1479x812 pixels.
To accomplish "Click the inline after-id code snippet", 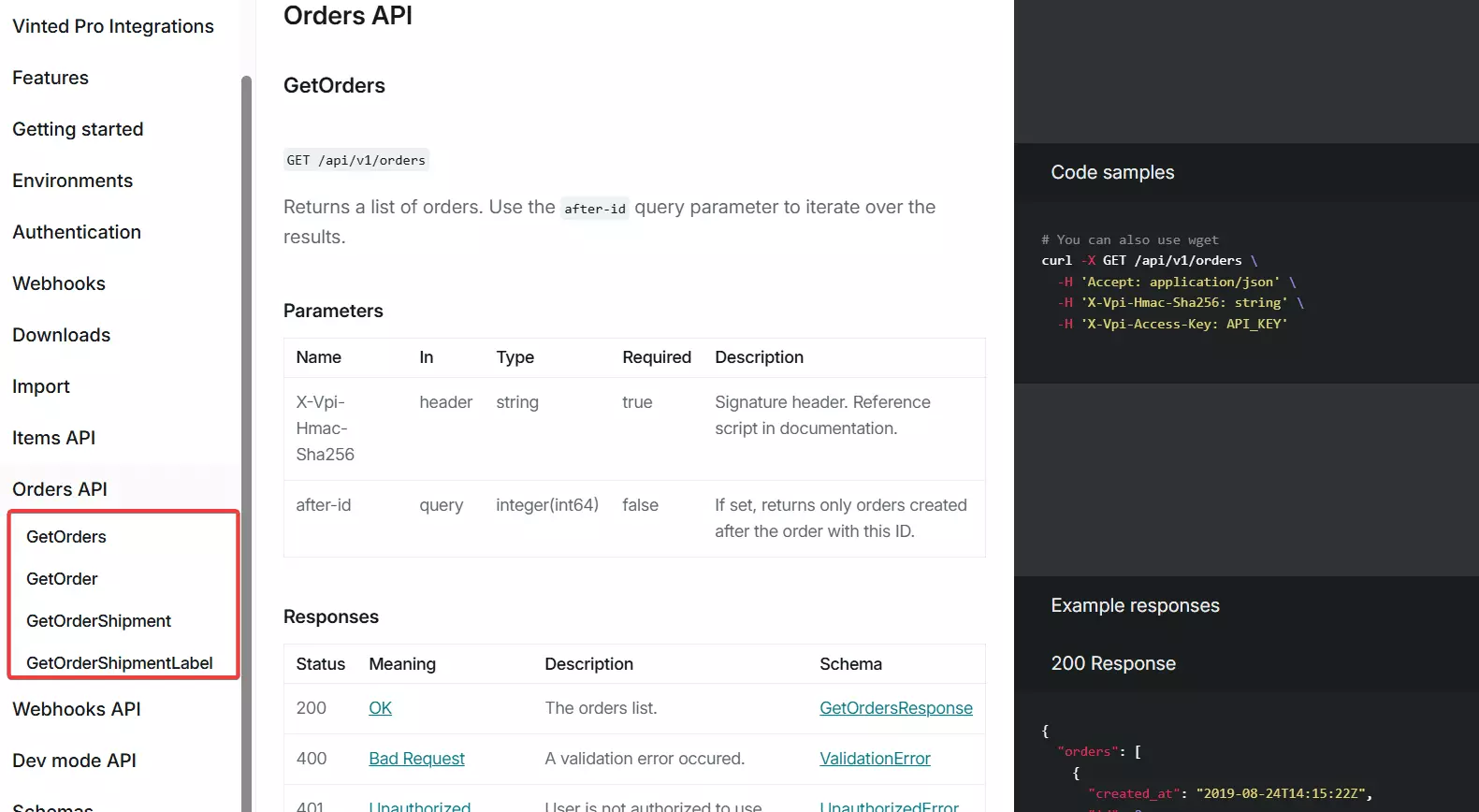I will tap(595, 209).
